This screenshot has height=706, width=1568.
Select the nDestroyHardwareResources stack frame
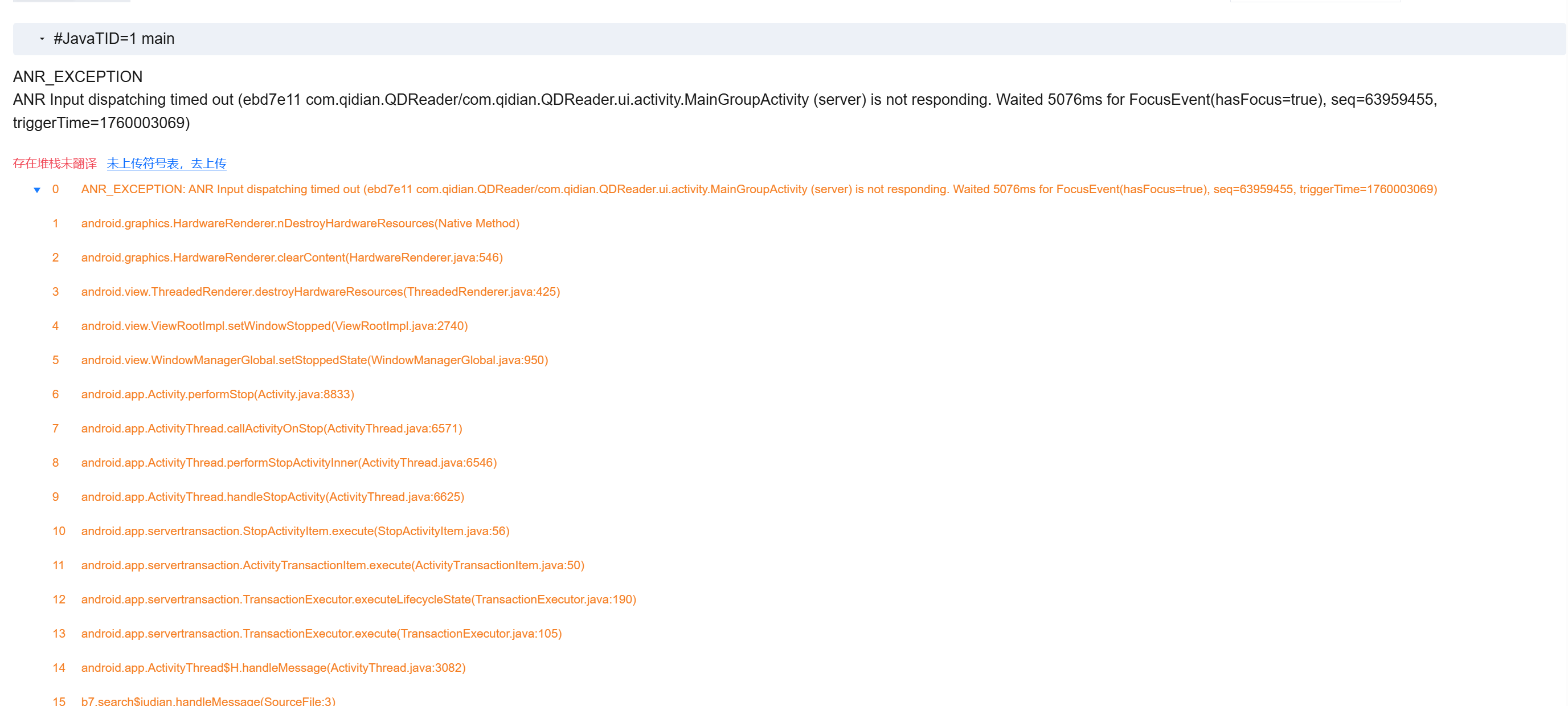(300, 223)
